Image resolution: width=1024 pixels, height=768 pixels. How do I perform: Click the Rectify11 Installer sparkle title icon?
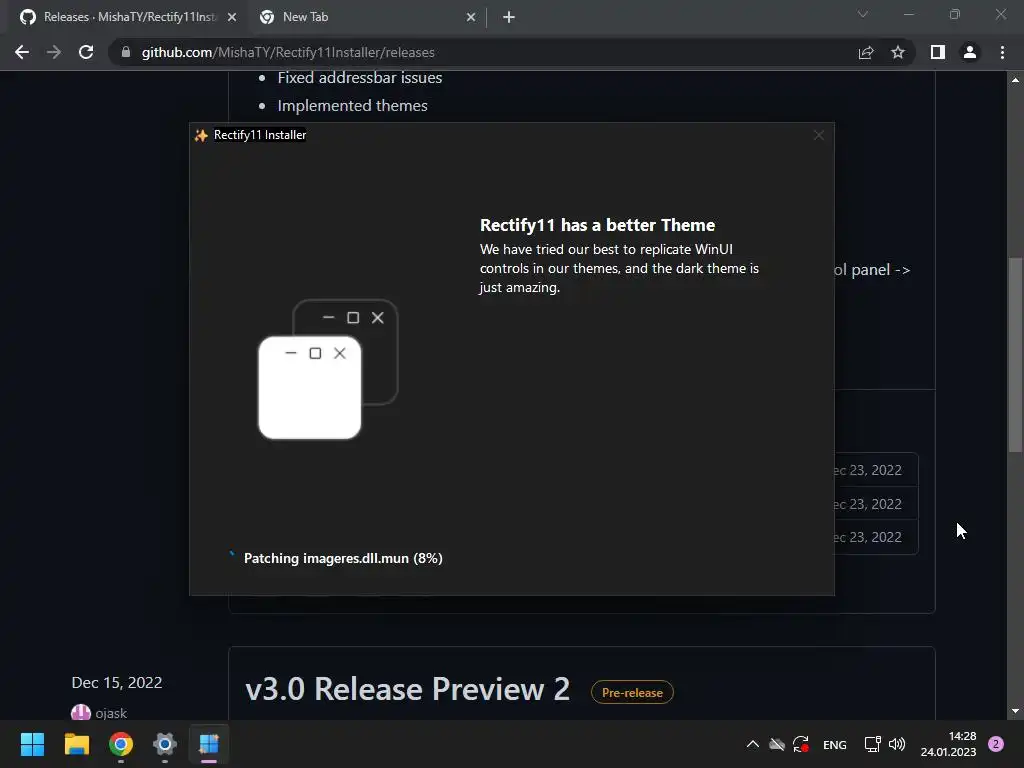tap(201, 135)
